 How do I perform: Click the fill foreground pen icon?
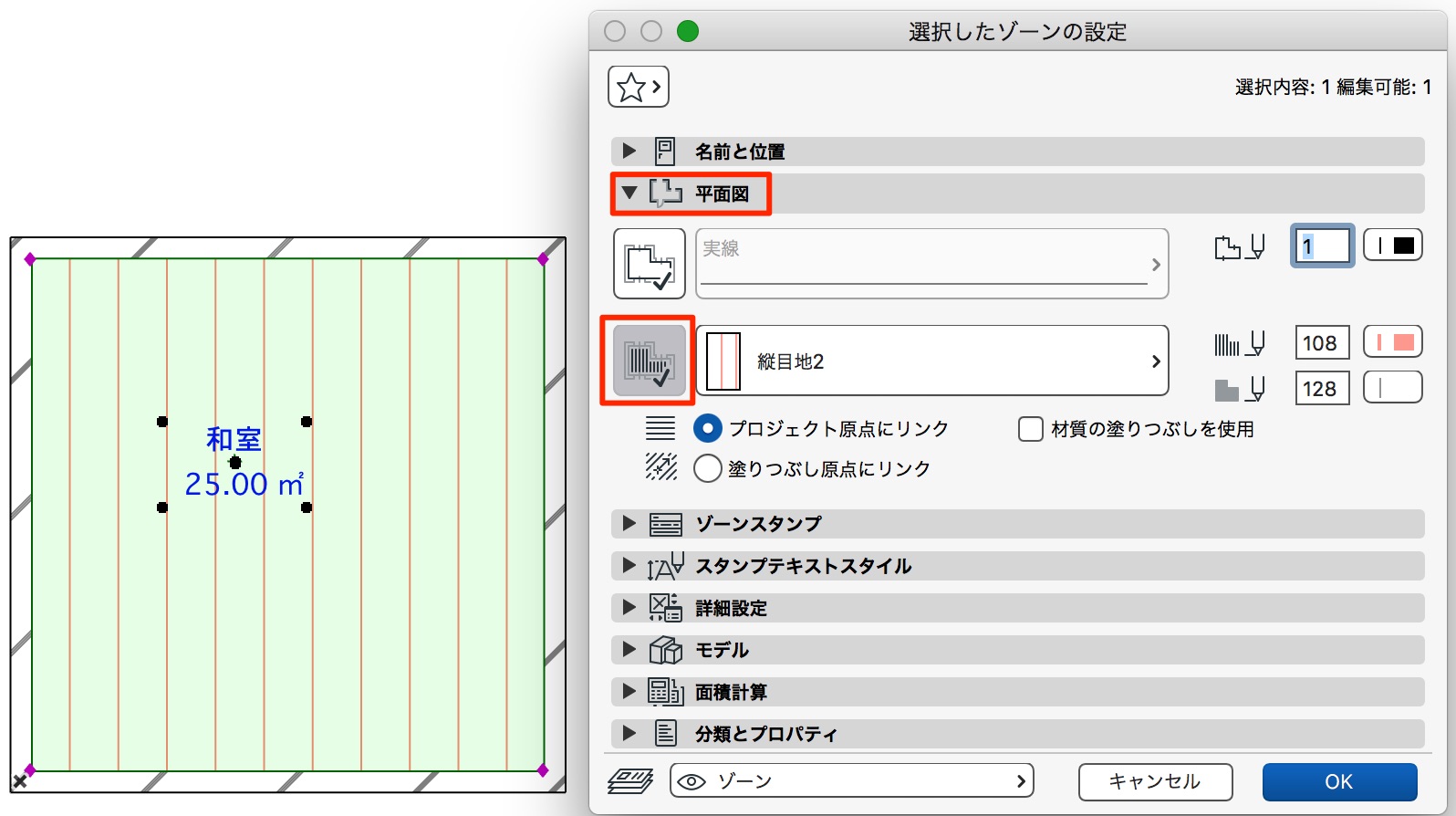[1240, 343]
